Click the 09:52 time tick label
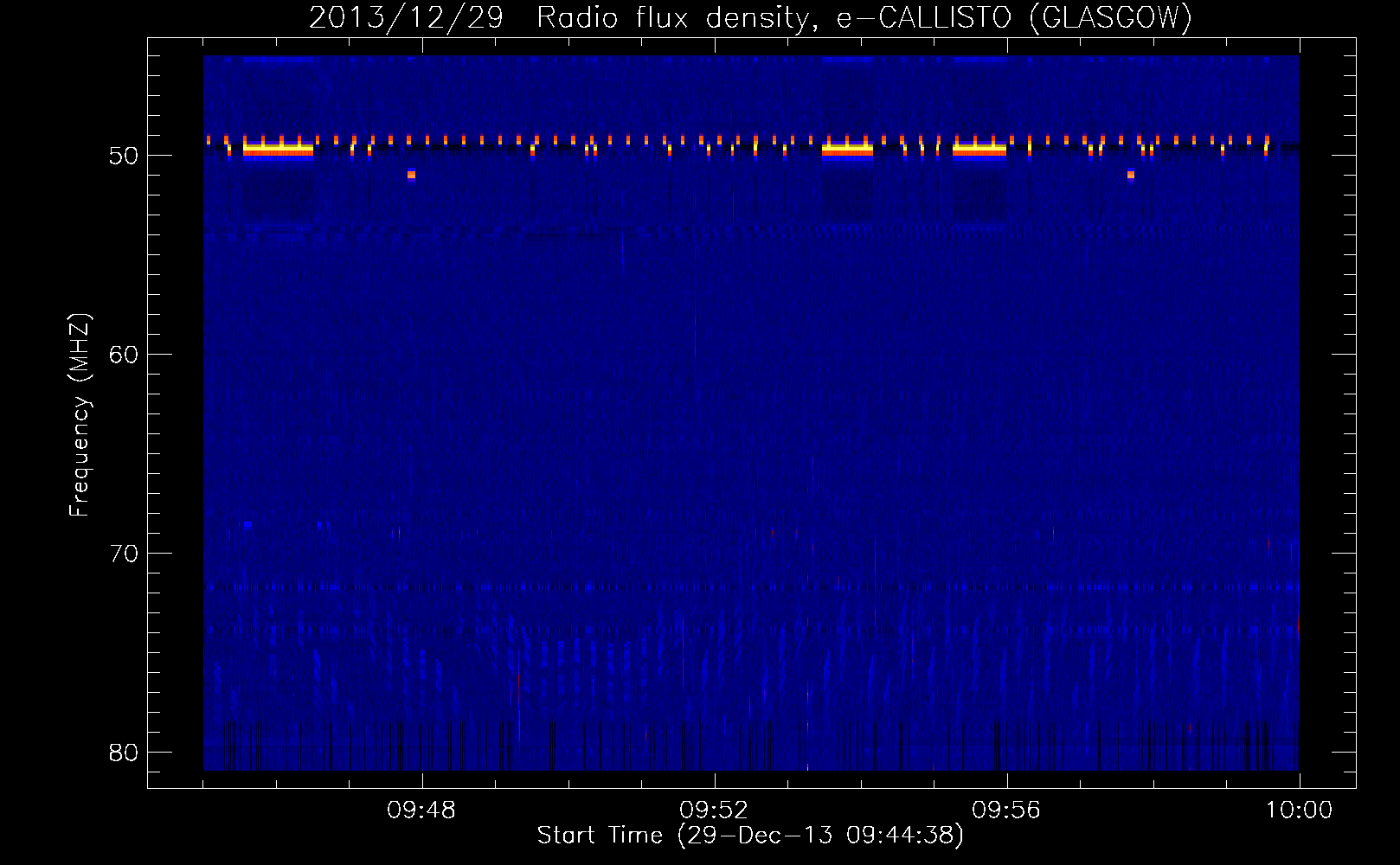The width and height of the screenshot is (1400, 865). tap(714, 811)
